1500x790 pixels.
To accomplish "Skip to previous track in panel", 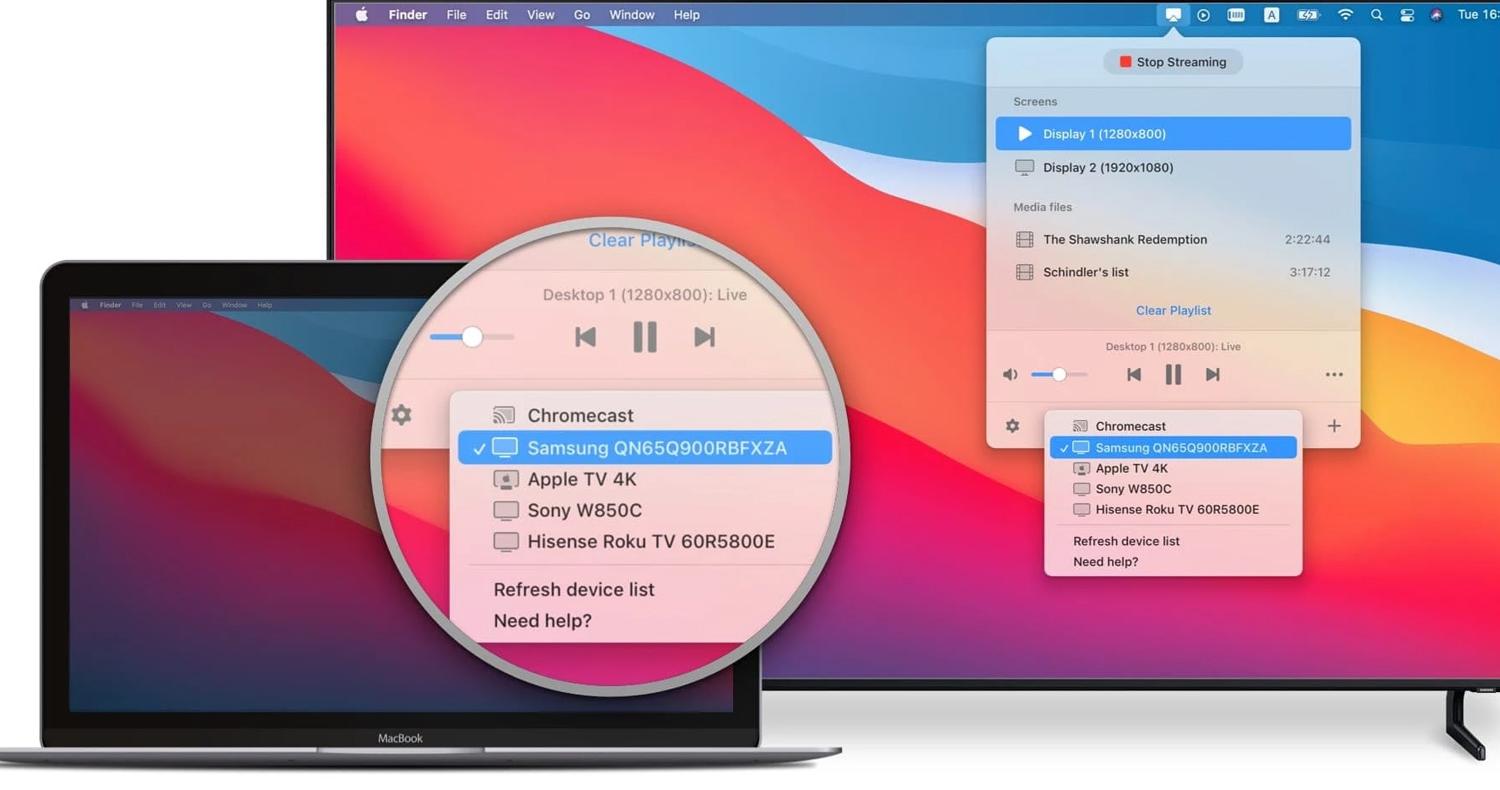I will click(1133, 374).
